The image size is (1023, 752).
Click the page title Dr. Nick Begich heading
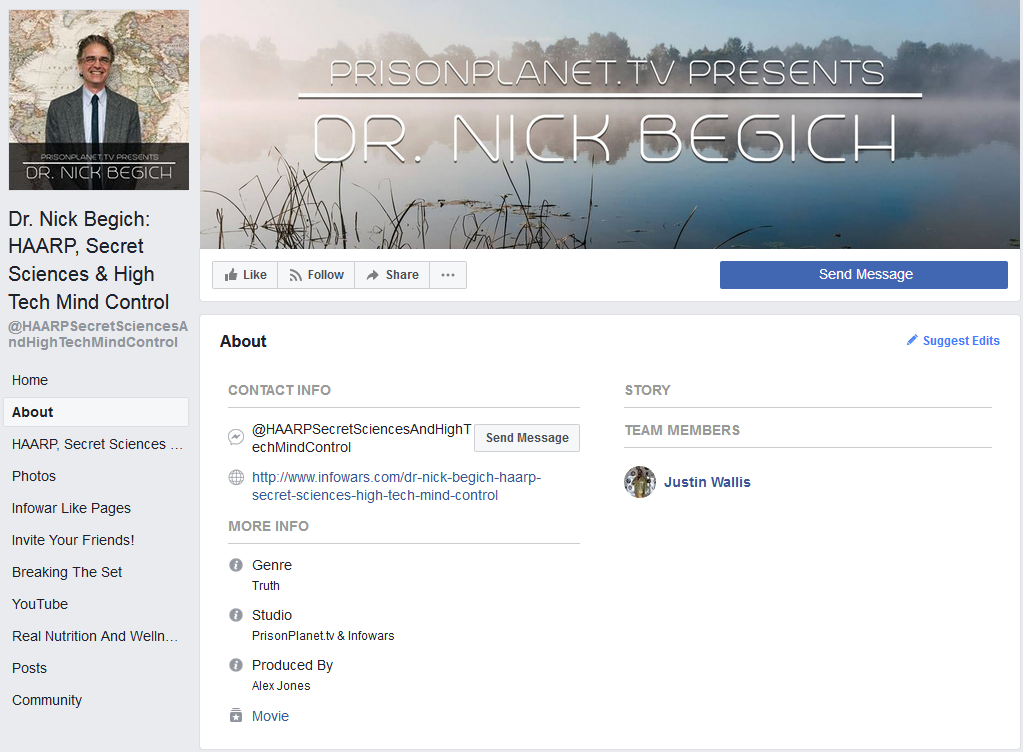click(x=89, y=260)
